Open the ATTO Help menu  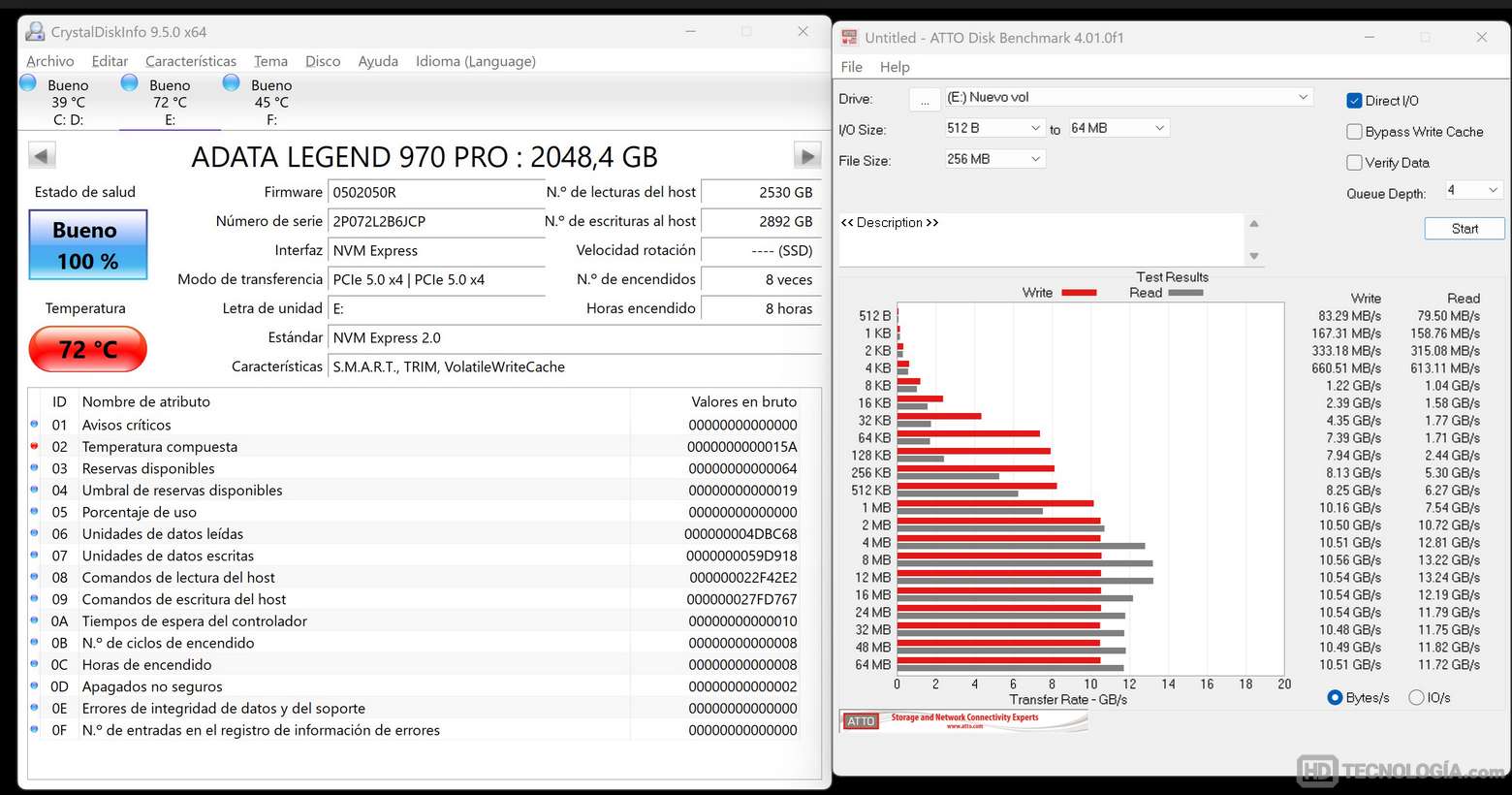pos(894,67)
